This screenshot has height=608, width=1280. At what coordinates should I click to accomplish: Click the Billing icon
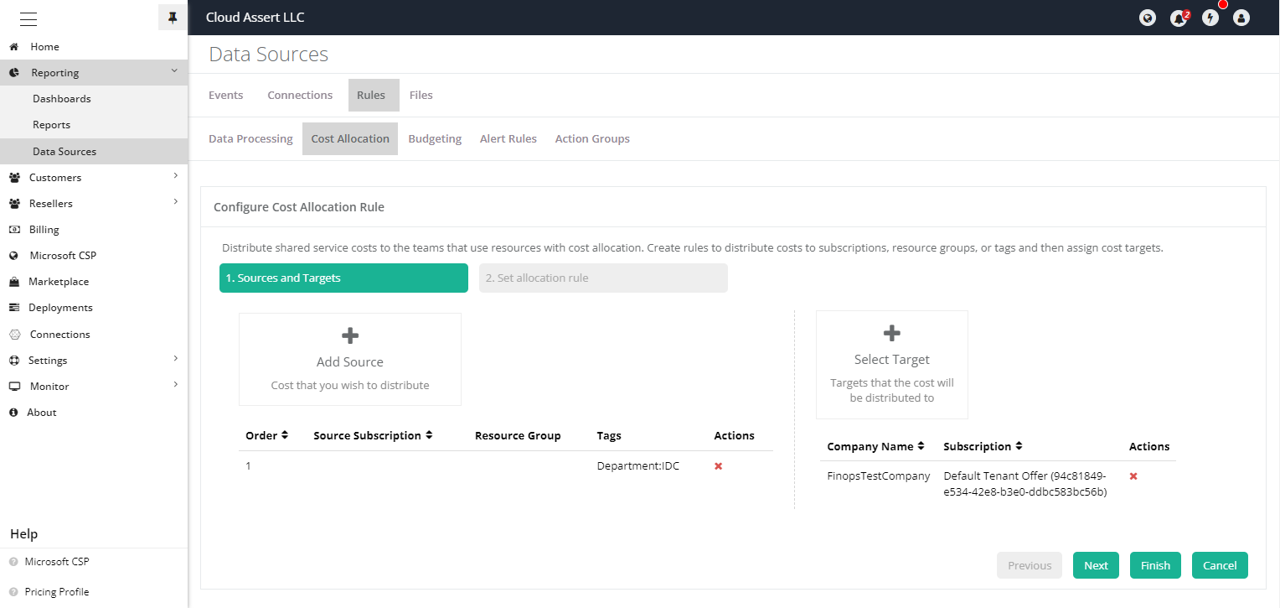point(14,230)
